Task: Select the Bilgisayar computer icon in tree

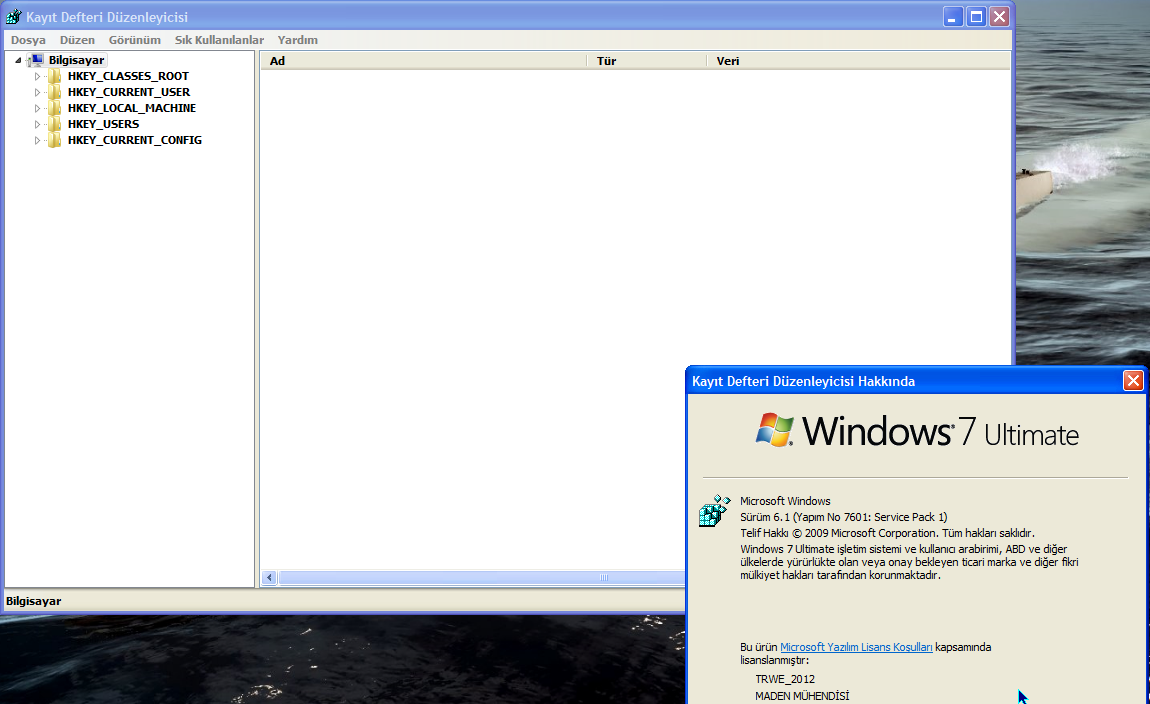Action: point(36,60)
